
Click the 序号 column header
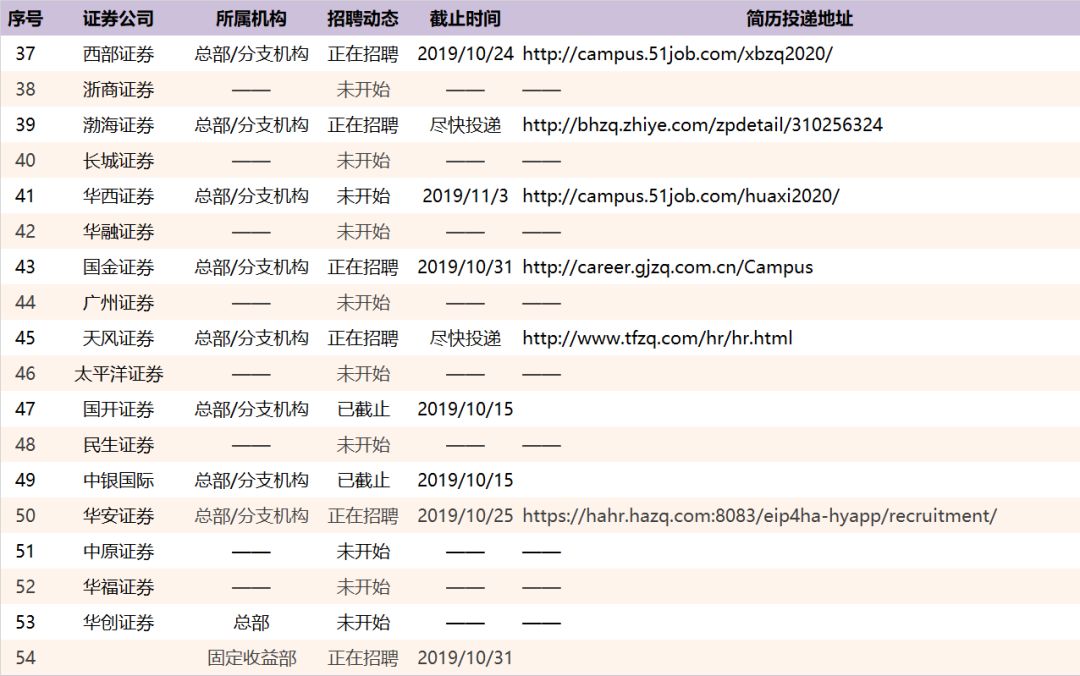click(x=25, y=19)
